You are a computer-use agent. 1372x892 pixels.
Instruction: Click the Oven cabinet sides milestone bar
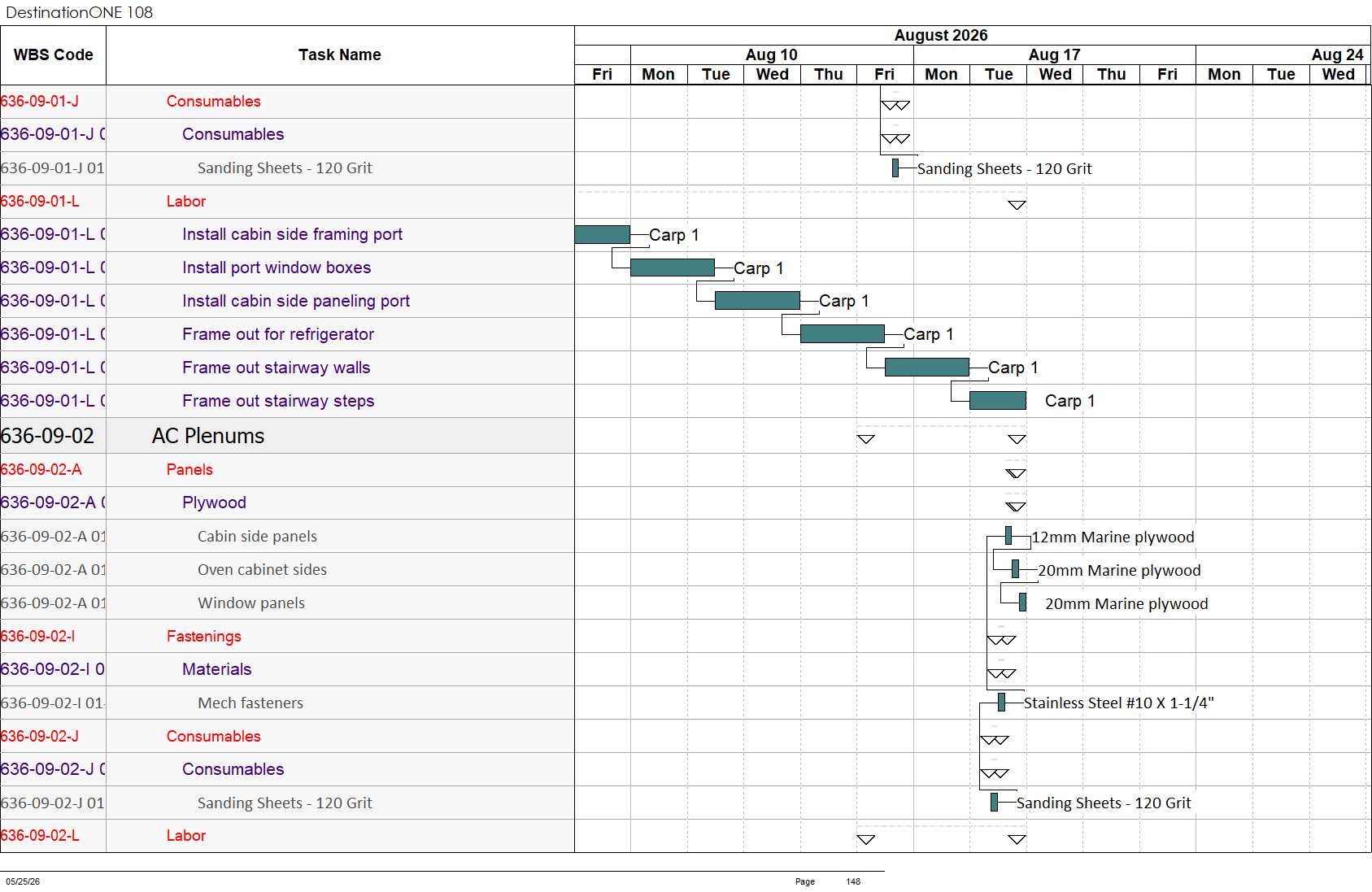tap(1015, 569)
